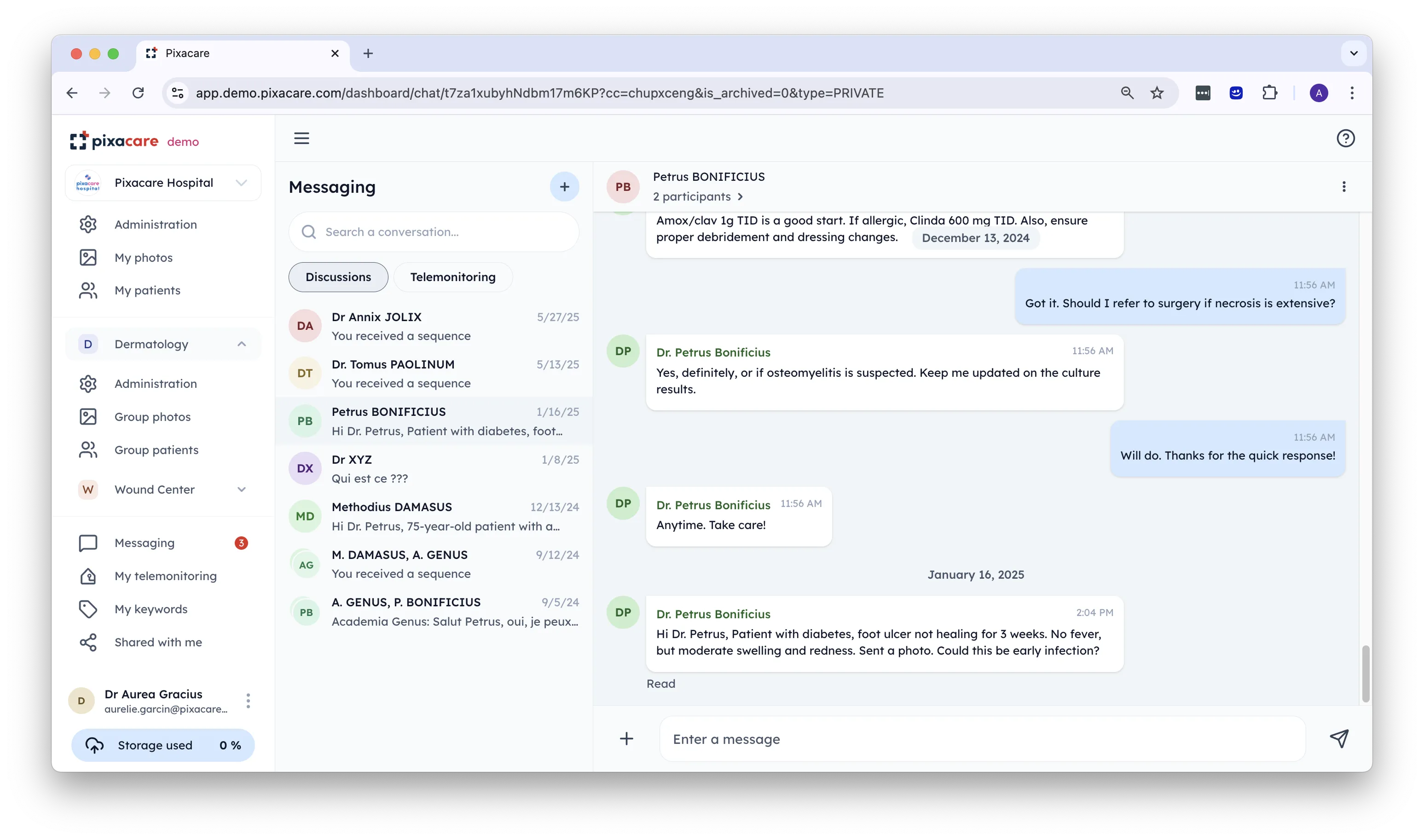Expand the Wound Center group section
Viewport: 1424px width, 840px height.
tap(242, 489)
